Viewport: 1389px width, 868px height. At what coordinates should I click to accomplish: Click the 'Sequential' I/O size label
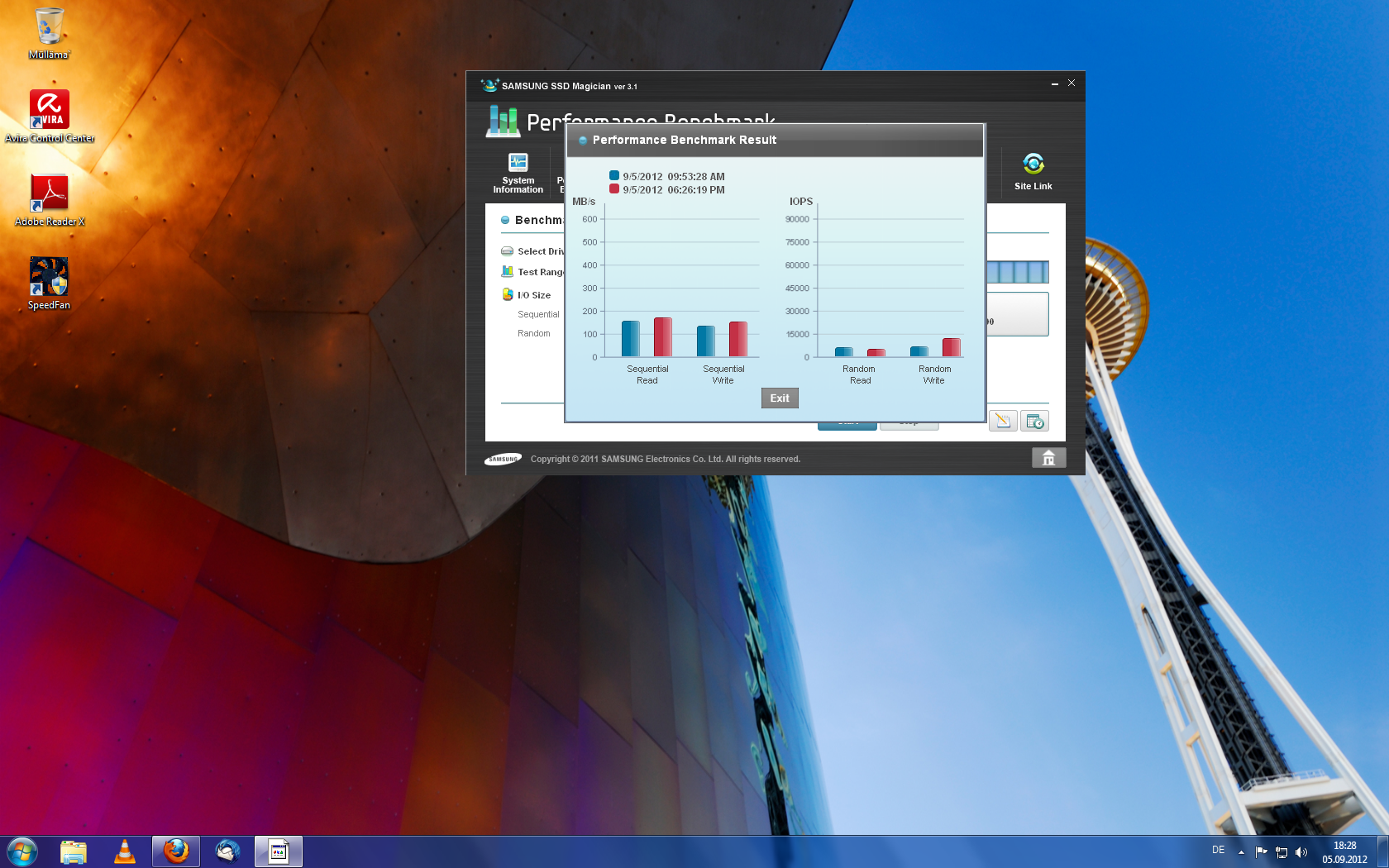click(x=538, y=314)
